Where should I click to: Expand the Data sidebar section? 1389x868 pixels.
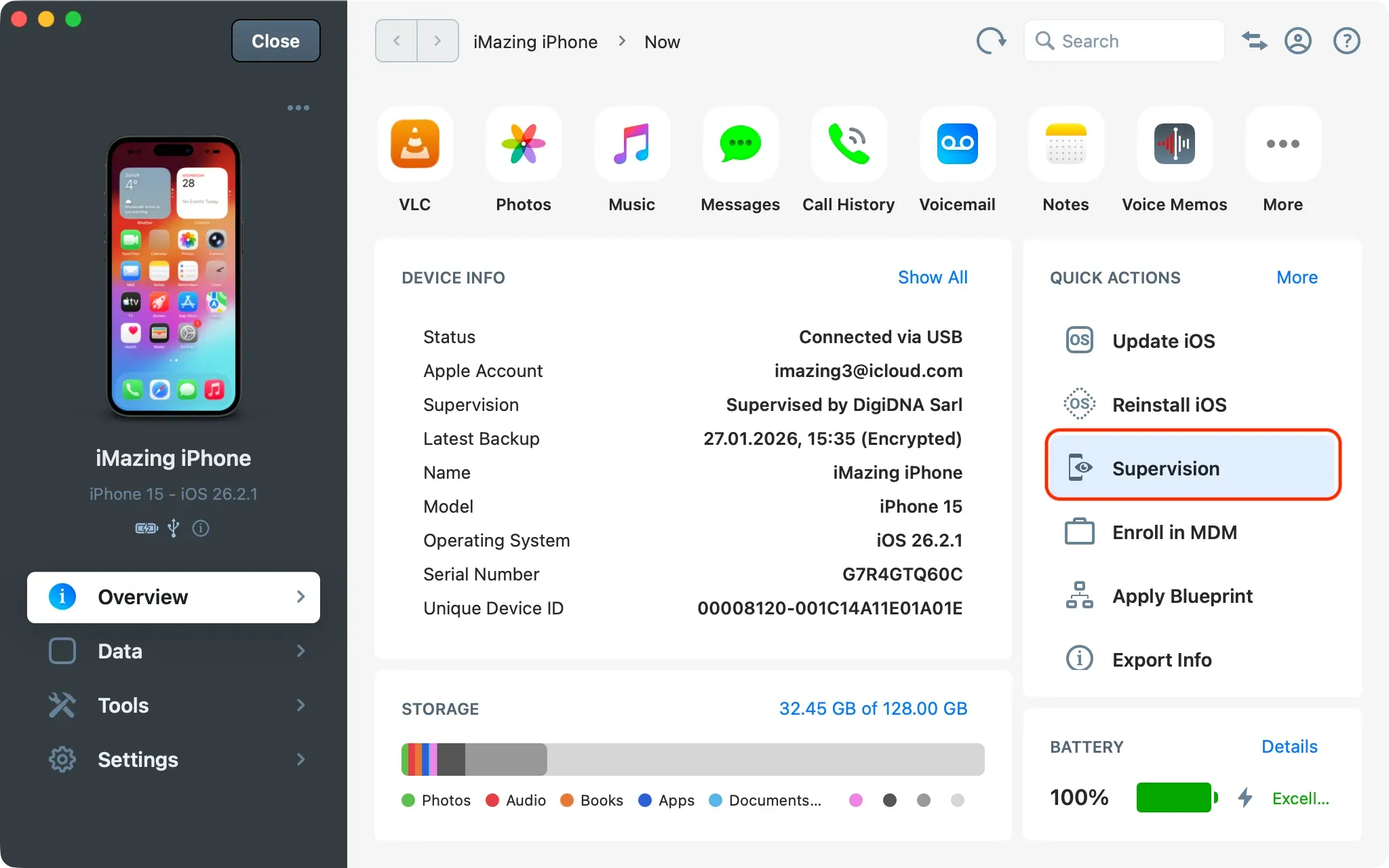click(x=174, y=651)
